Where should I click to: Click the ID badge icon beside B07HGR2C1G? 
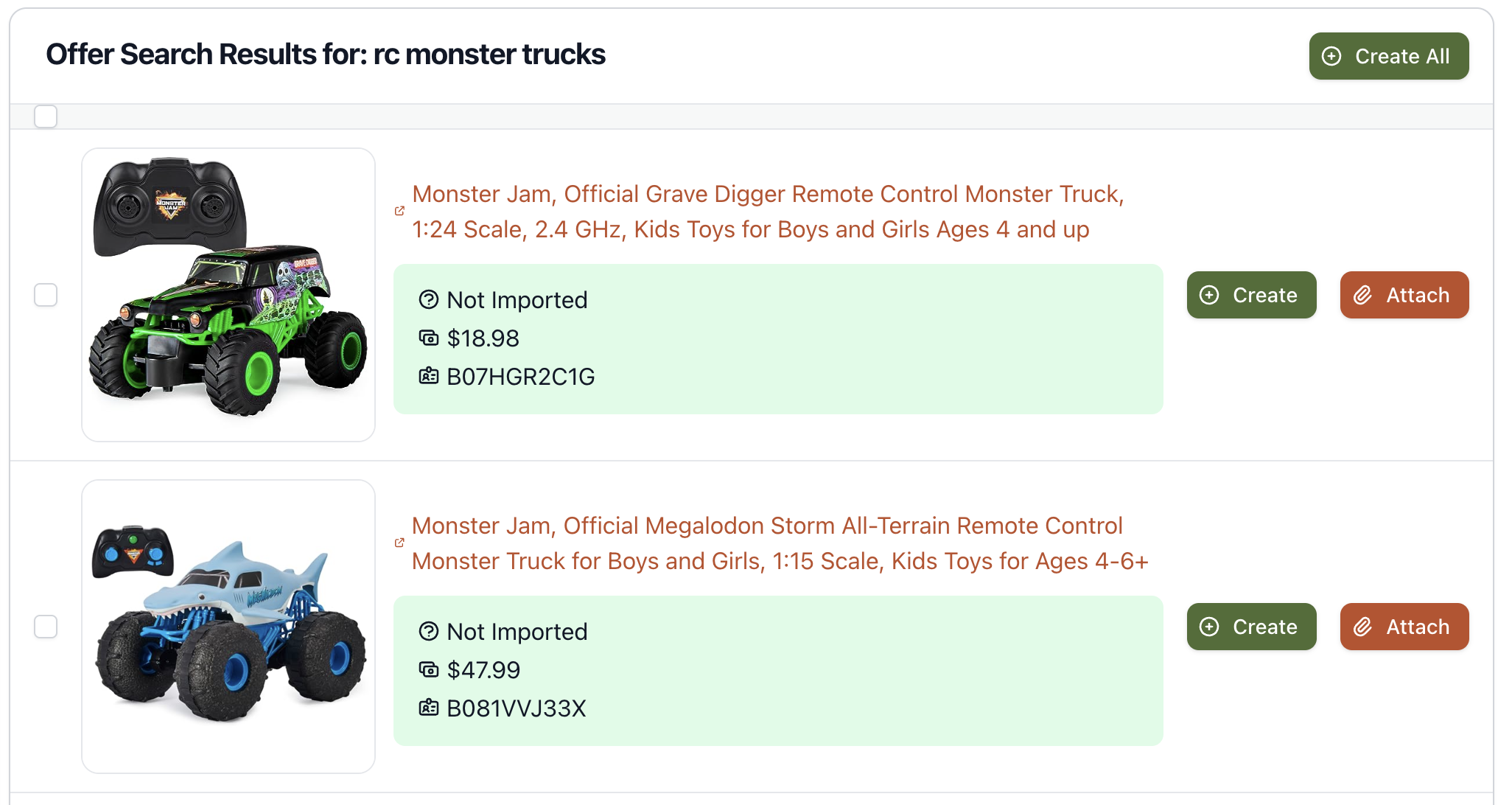pyautogui.click(x=429, y=376)
